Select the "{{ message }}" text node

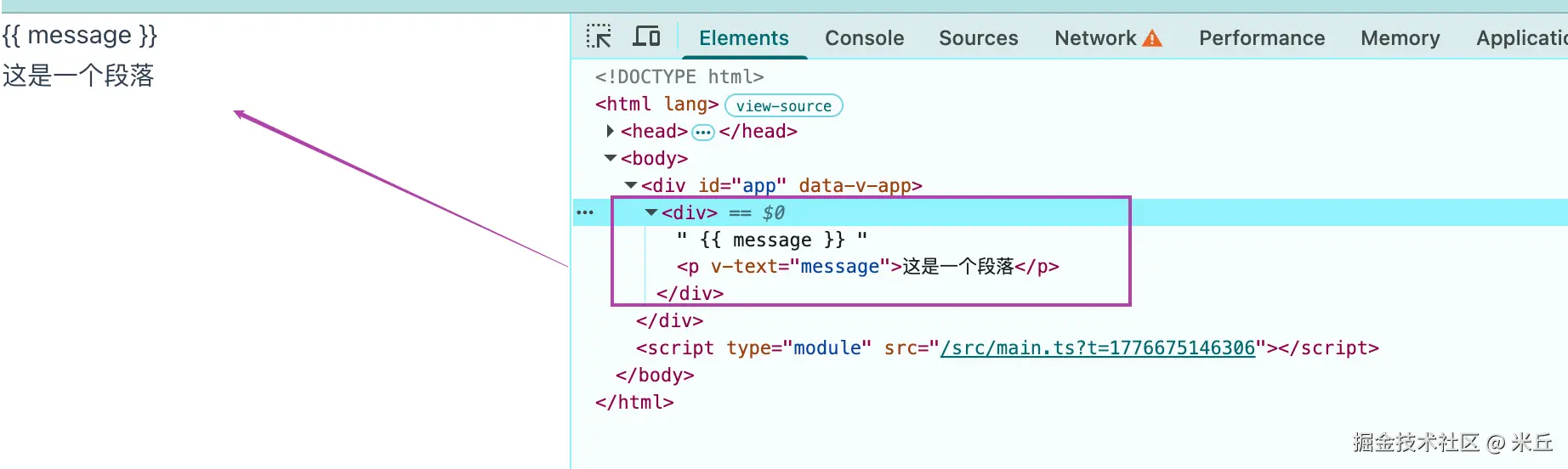pos(772,240)
